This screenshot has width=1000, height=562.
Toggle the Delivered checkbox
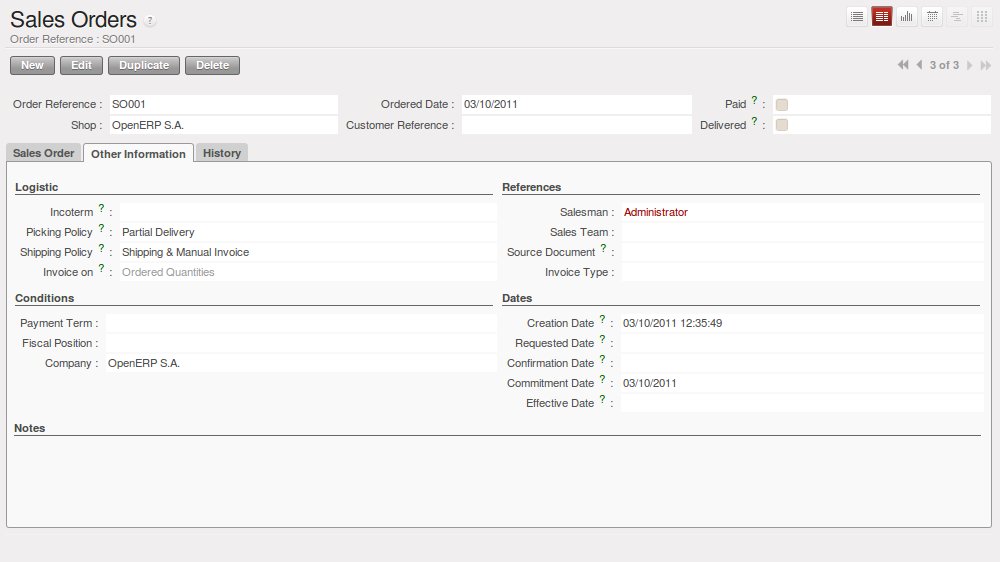tap(782, 125)
